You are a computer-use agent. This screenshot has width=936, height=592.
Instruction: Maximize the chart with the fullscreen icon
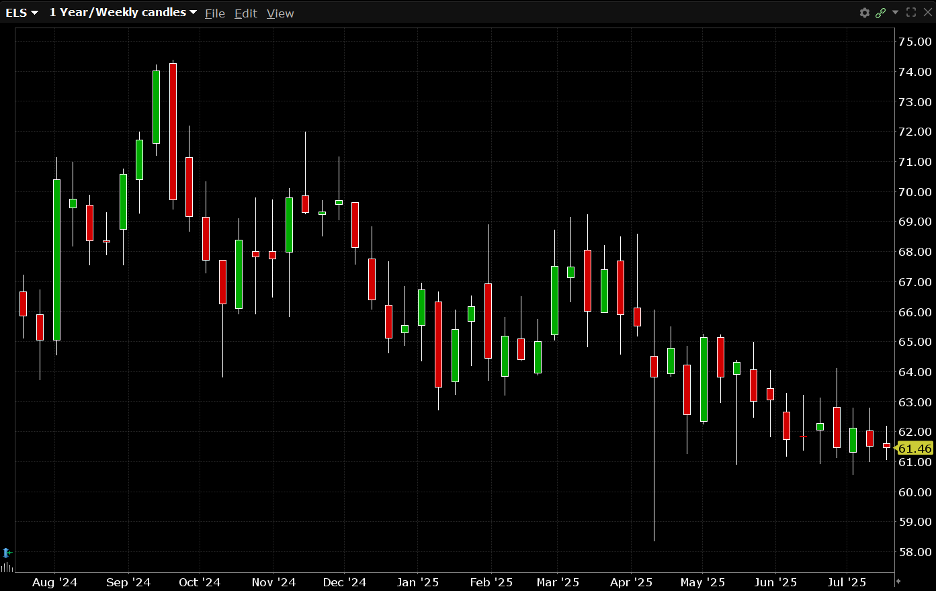(x=910, y=13)
